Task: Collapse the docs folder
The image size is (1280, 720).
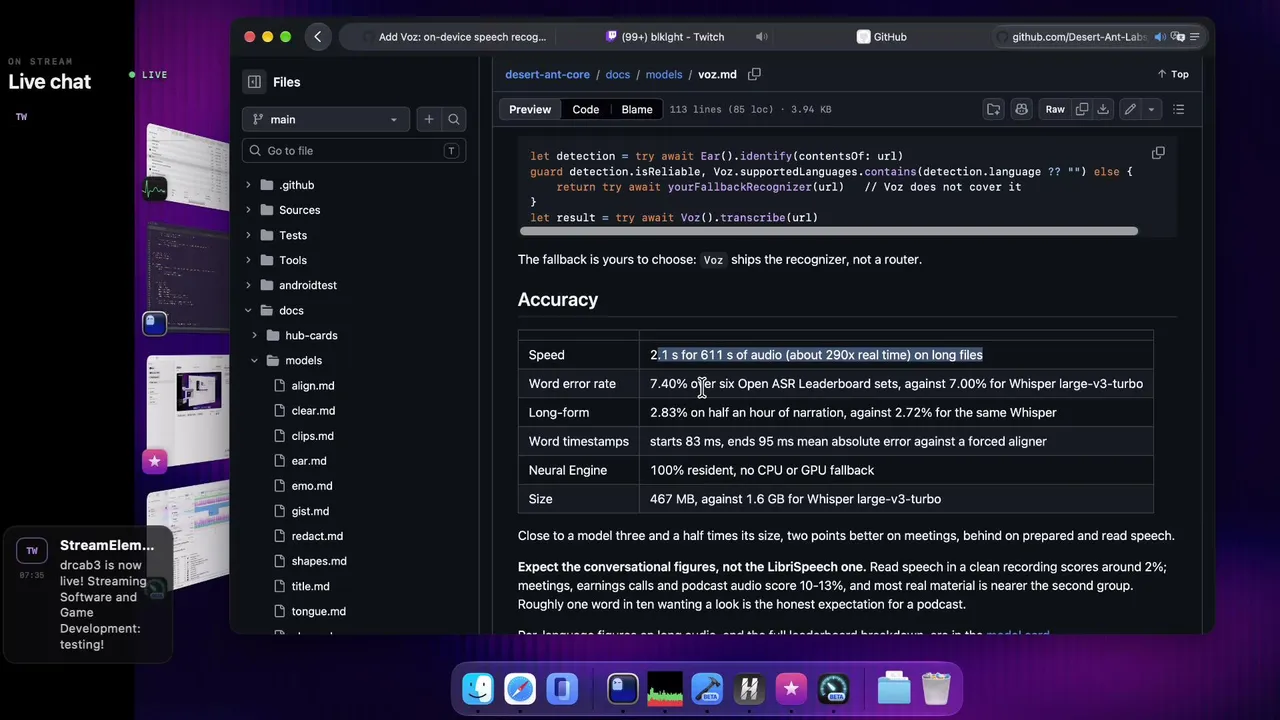Action: (x=248, y=310)
